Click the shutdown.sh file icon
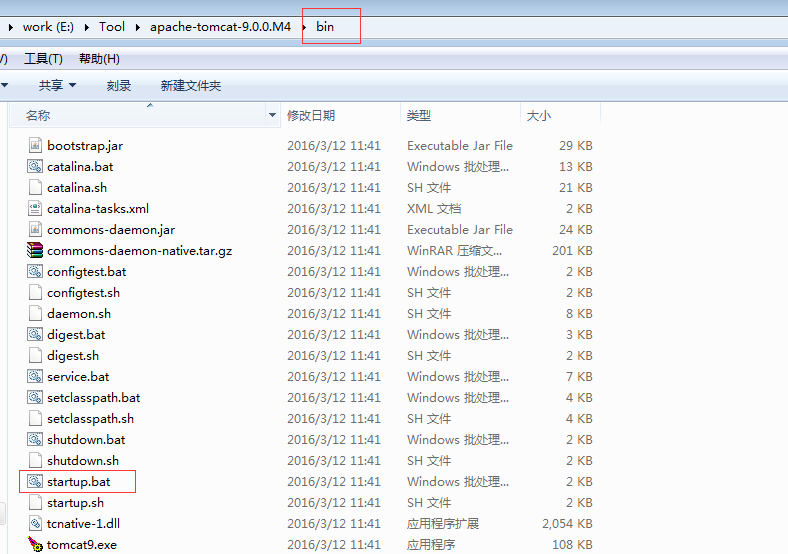The width and height of the screenshot is (788, 554). [x=35, y=460]
